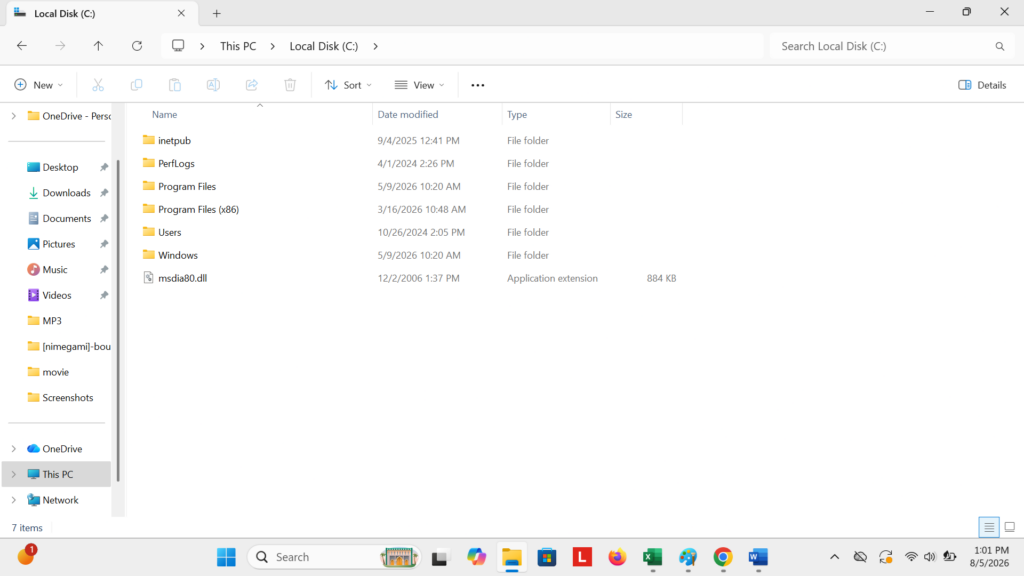Image resolution: width=1024 pixels, height=576 pixels.
Task: Open Paint from the taskbar
Action: pos(688,557)
